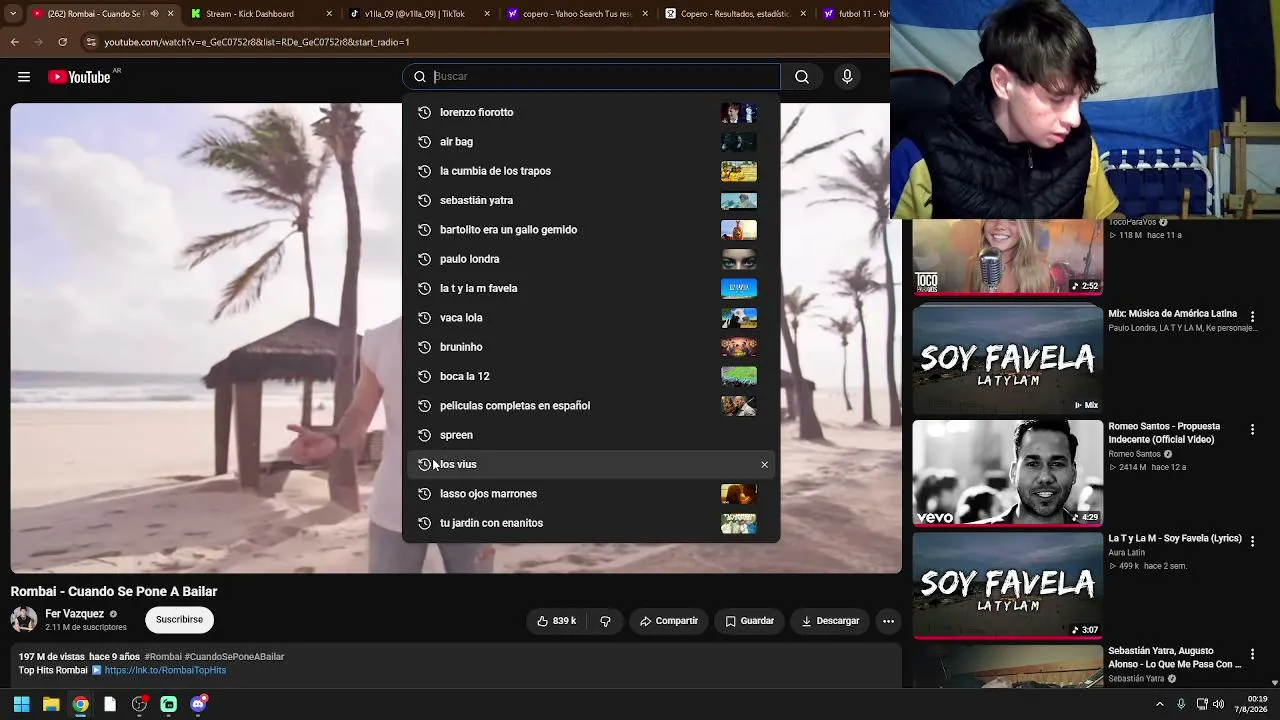The image size is (1280, 720).
Task: Choose 'lasso ojos marrones' suggestion
Action: (591, 494)
